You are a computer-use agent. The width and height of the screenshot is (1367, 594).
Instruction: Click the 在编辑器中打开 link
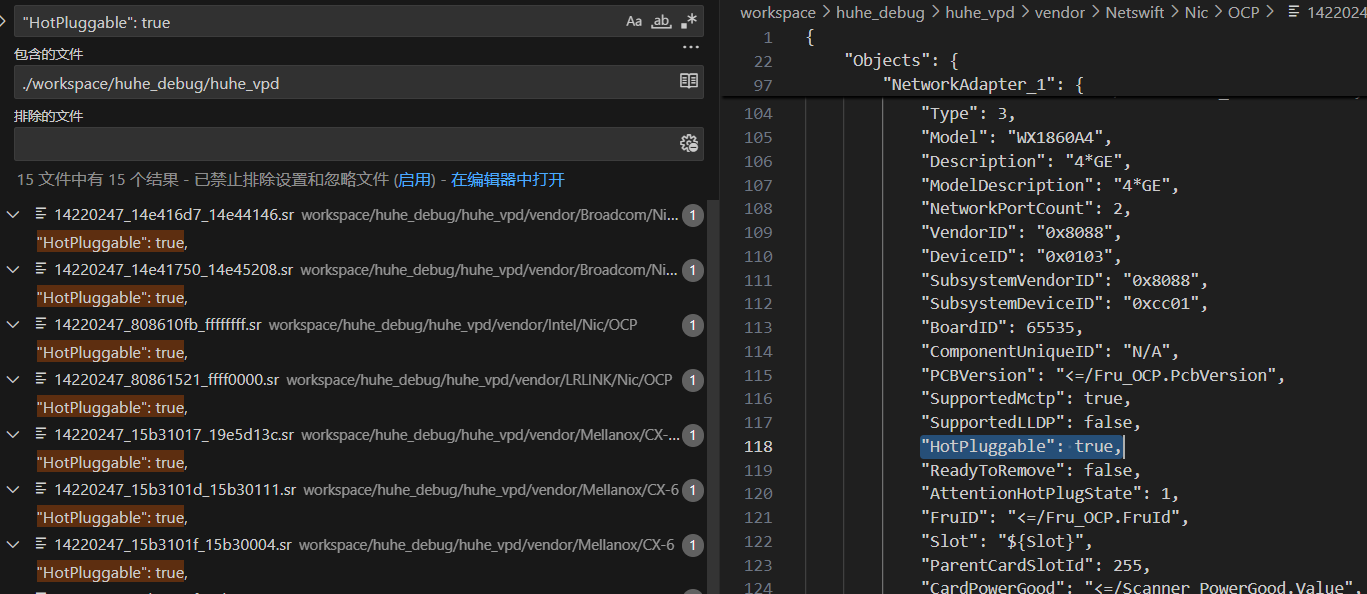coord(507,180)
